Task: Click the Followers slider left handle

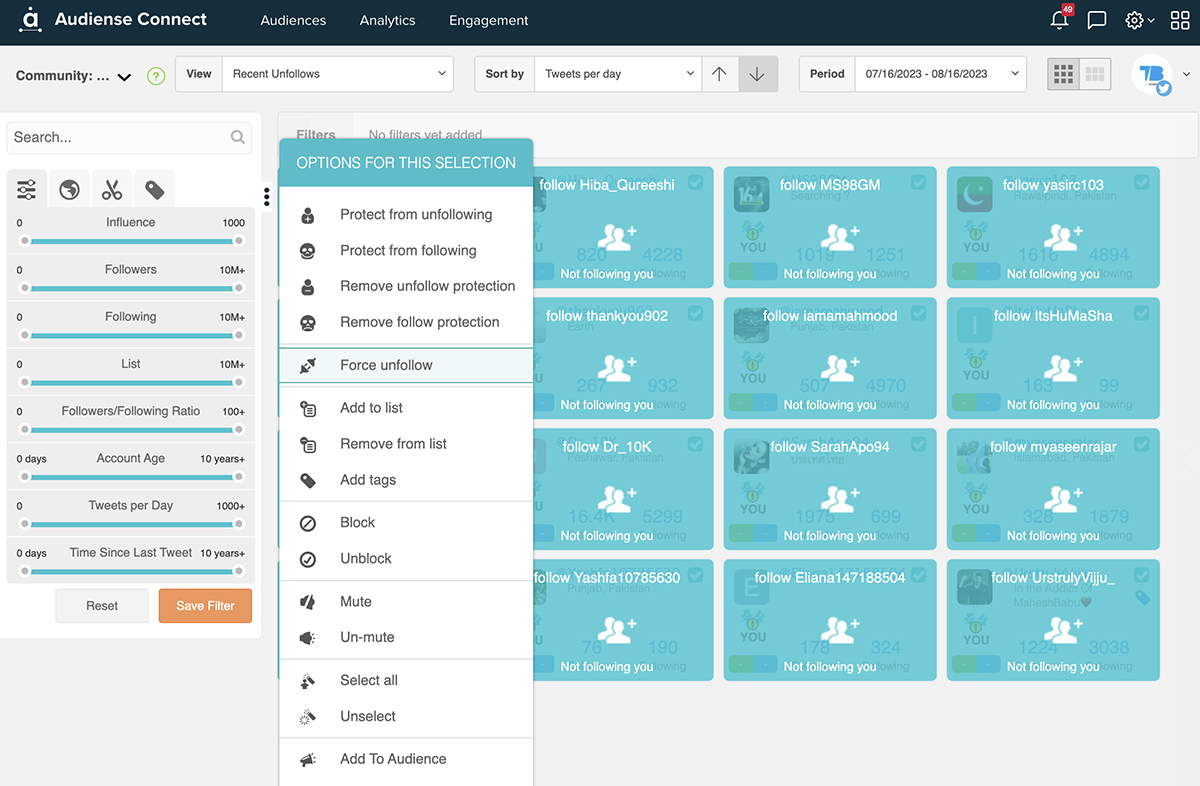Action: pyautogui.click(x=24, y=288)
